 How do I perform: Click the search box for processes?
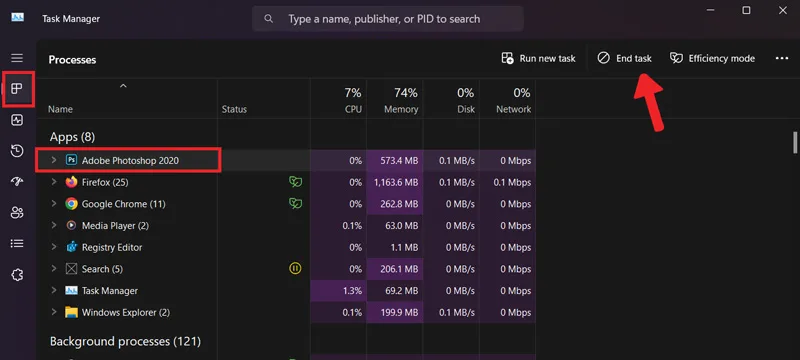tap(388, 19)
